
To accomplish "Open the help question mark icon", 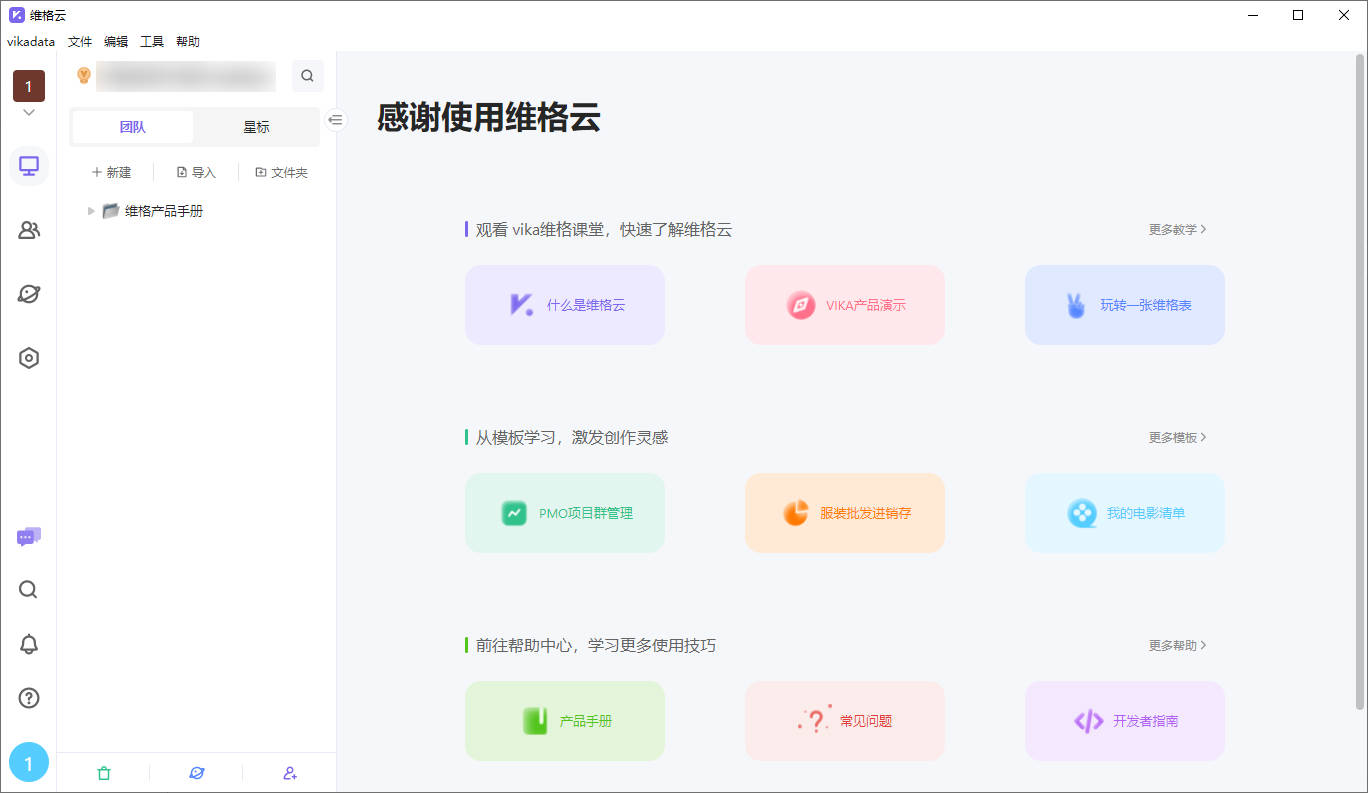I will point(29,698).
